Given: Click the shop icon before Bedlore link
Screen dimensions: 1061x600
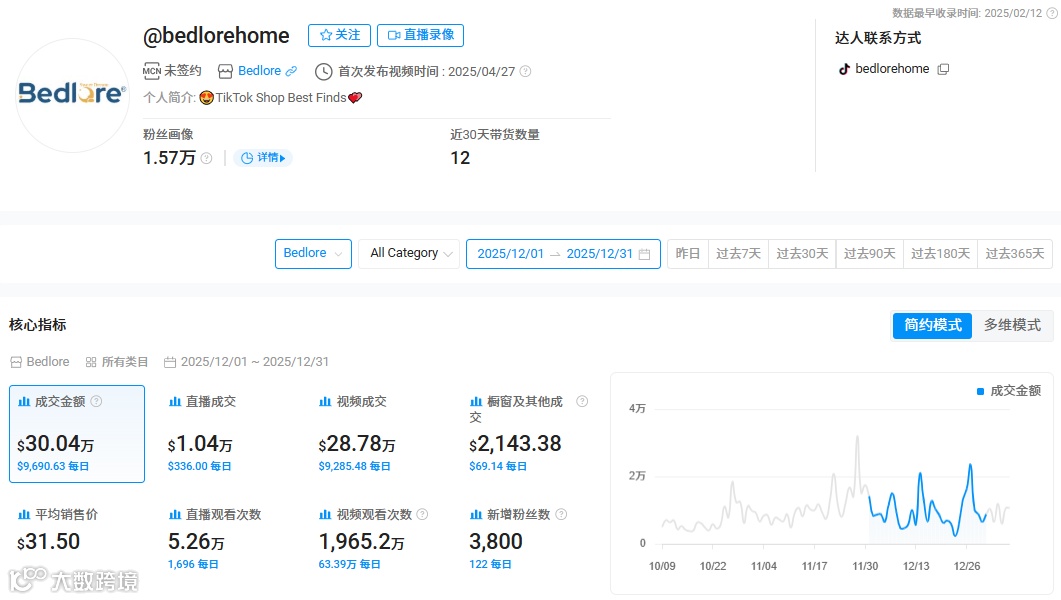Looking at the screenshot, I should pyautogui.click(x=225, y=71).
